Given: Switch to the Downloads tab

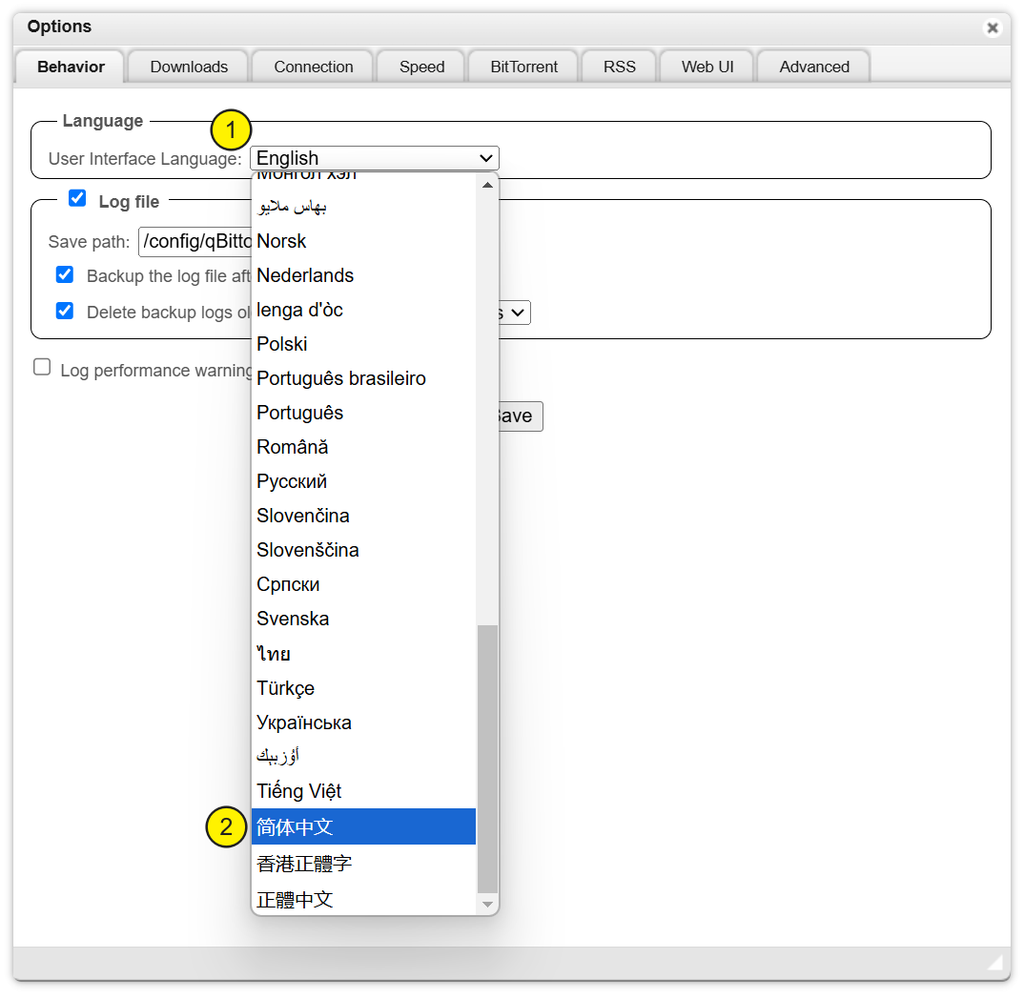Looking at the screenshot, I should [x=187, y=66].
